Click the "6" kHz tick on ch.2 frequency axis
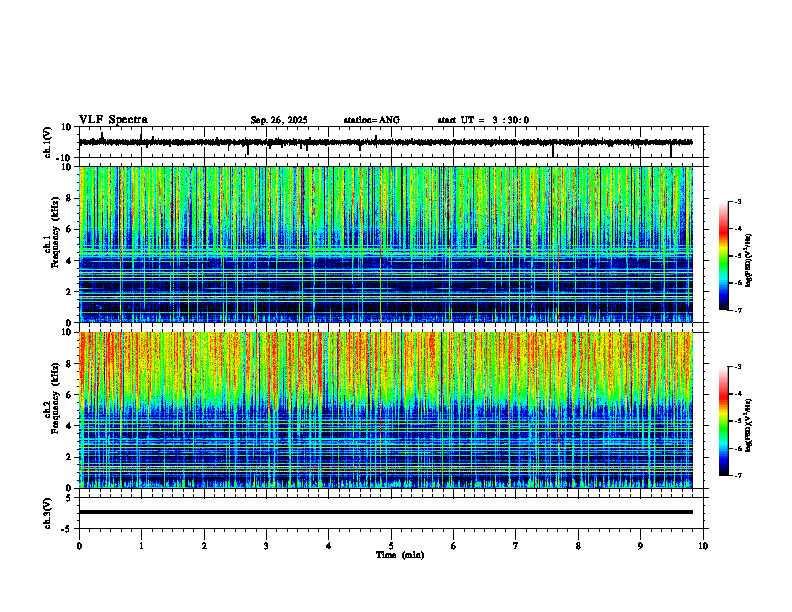Image resolution: width=792 pixels, height=612 pixels. 70,395
